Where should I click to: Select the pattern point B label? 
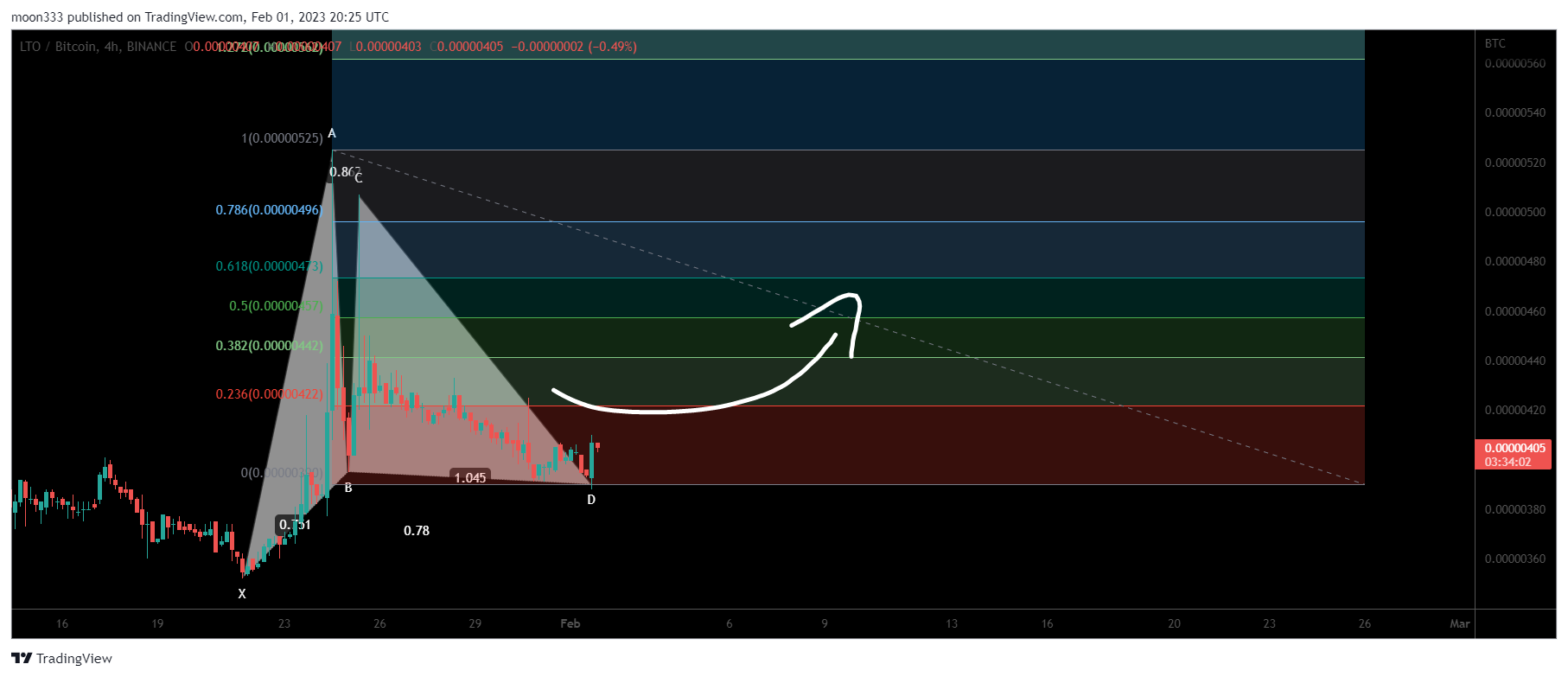tap(348, 488)
